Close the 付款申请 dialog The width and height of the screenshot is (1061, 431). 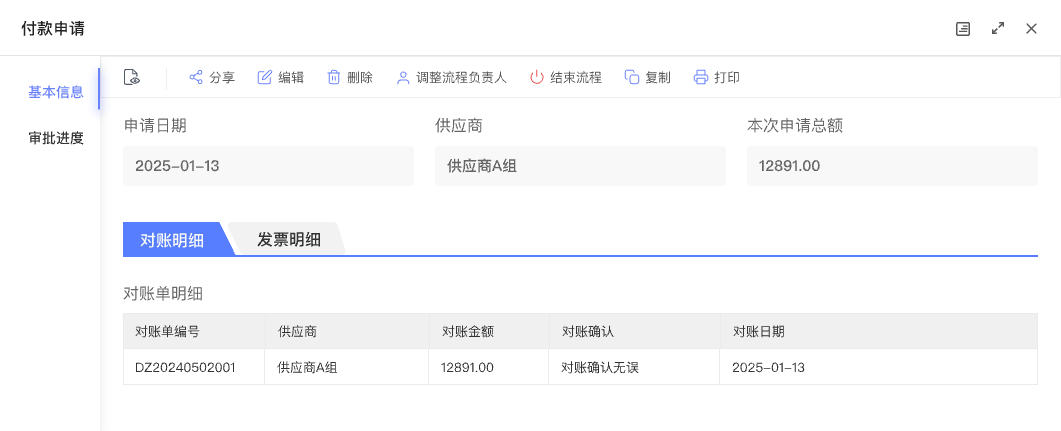[x=1031, y=29]
